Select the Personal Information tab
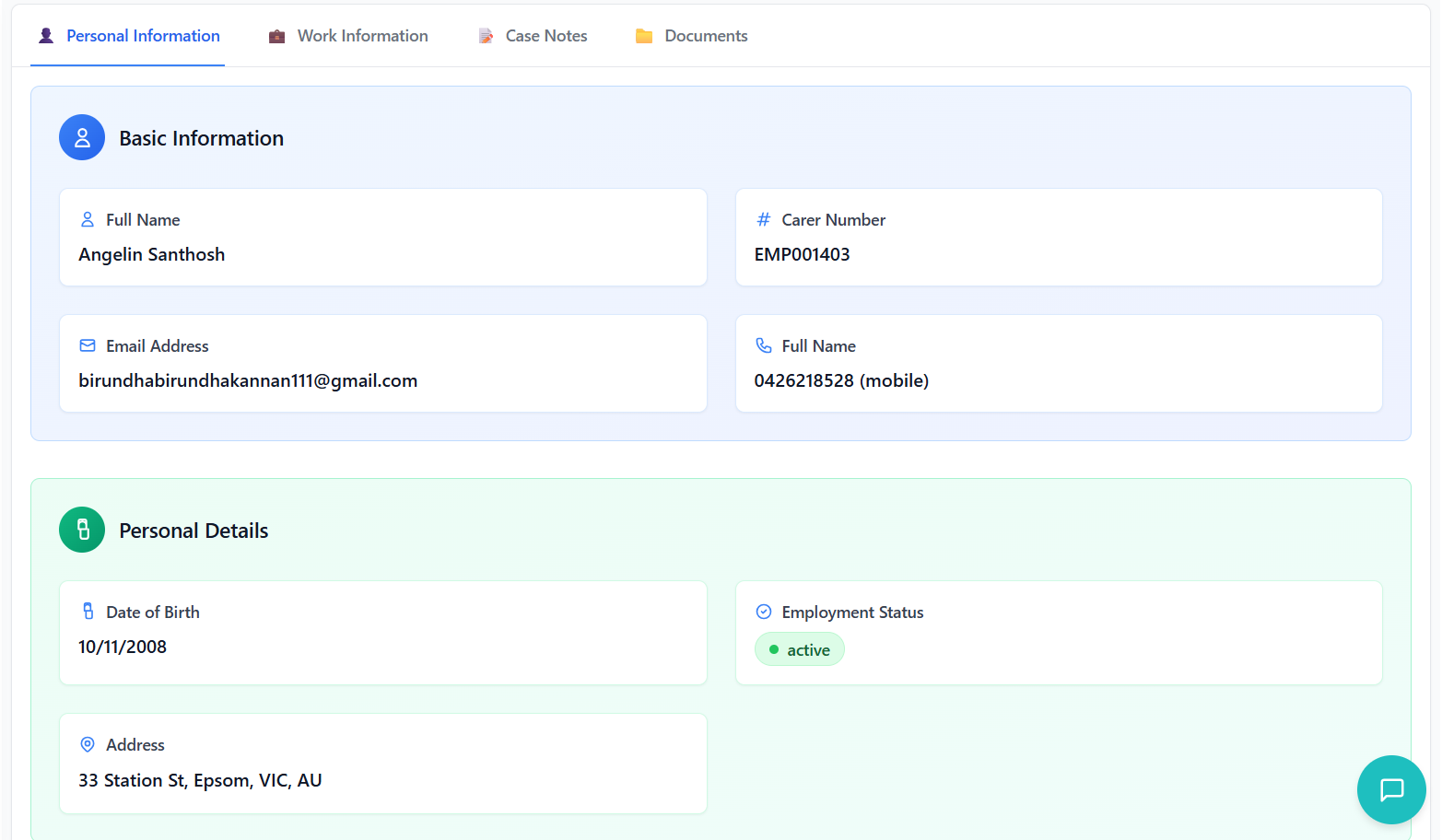The image size is (1442, 840). tap(128, 36)
